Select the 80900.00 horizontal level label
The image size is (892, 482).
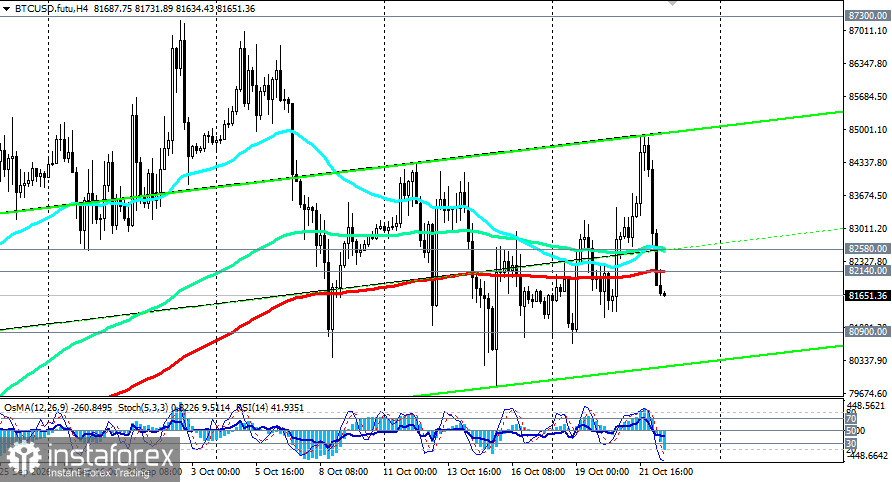[867, 332]
